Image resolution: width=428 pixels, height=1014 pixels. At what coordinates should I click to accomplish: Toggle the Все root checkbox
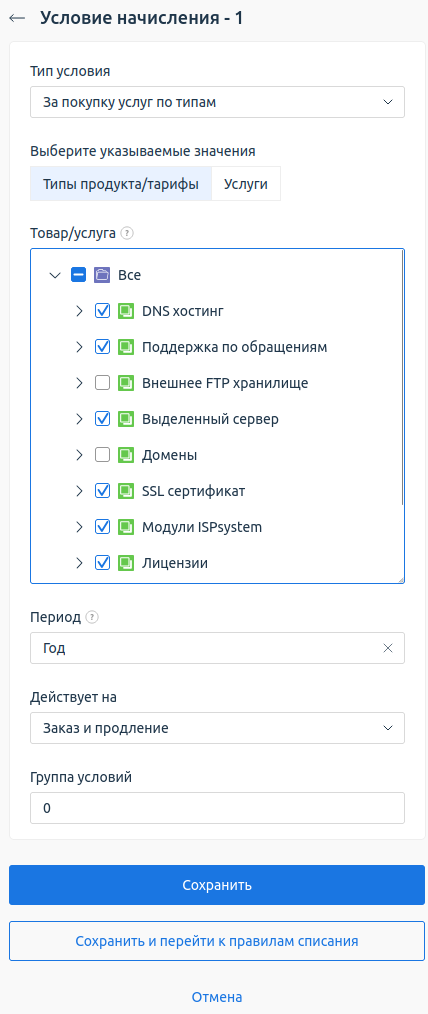(x=78, y=275)
